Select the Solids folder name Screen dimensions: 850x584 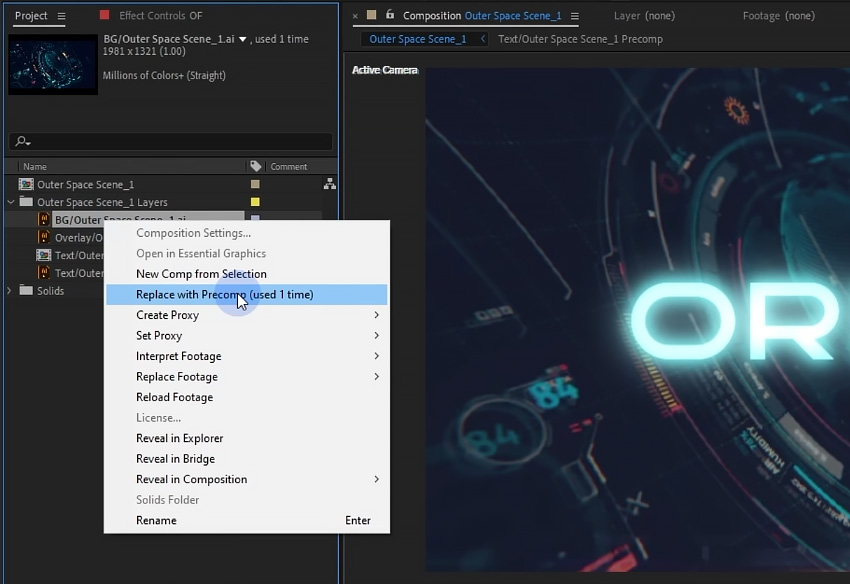click(50, 291)
